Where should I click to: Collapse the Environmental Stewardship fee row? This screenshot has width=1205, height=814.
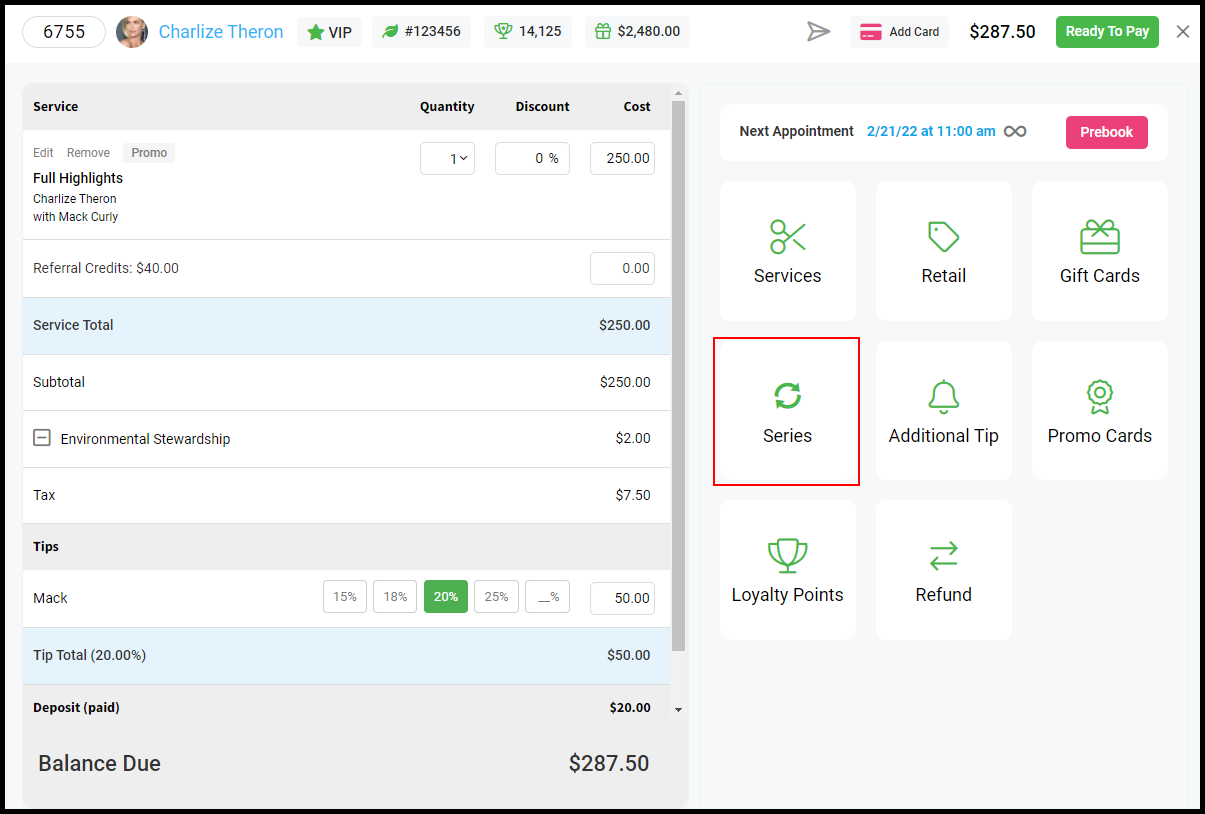coord(42,438)
